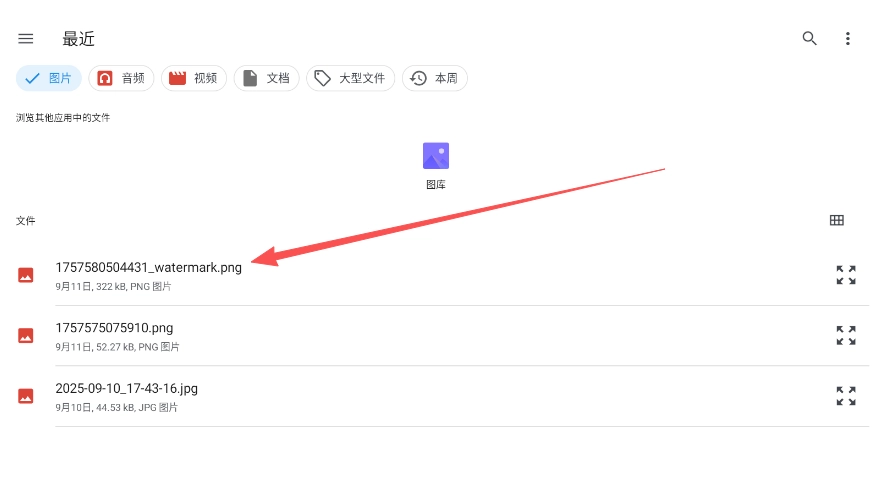Toggle the 视频 filter chip
The image size is (873, 492).
(193, 78)
